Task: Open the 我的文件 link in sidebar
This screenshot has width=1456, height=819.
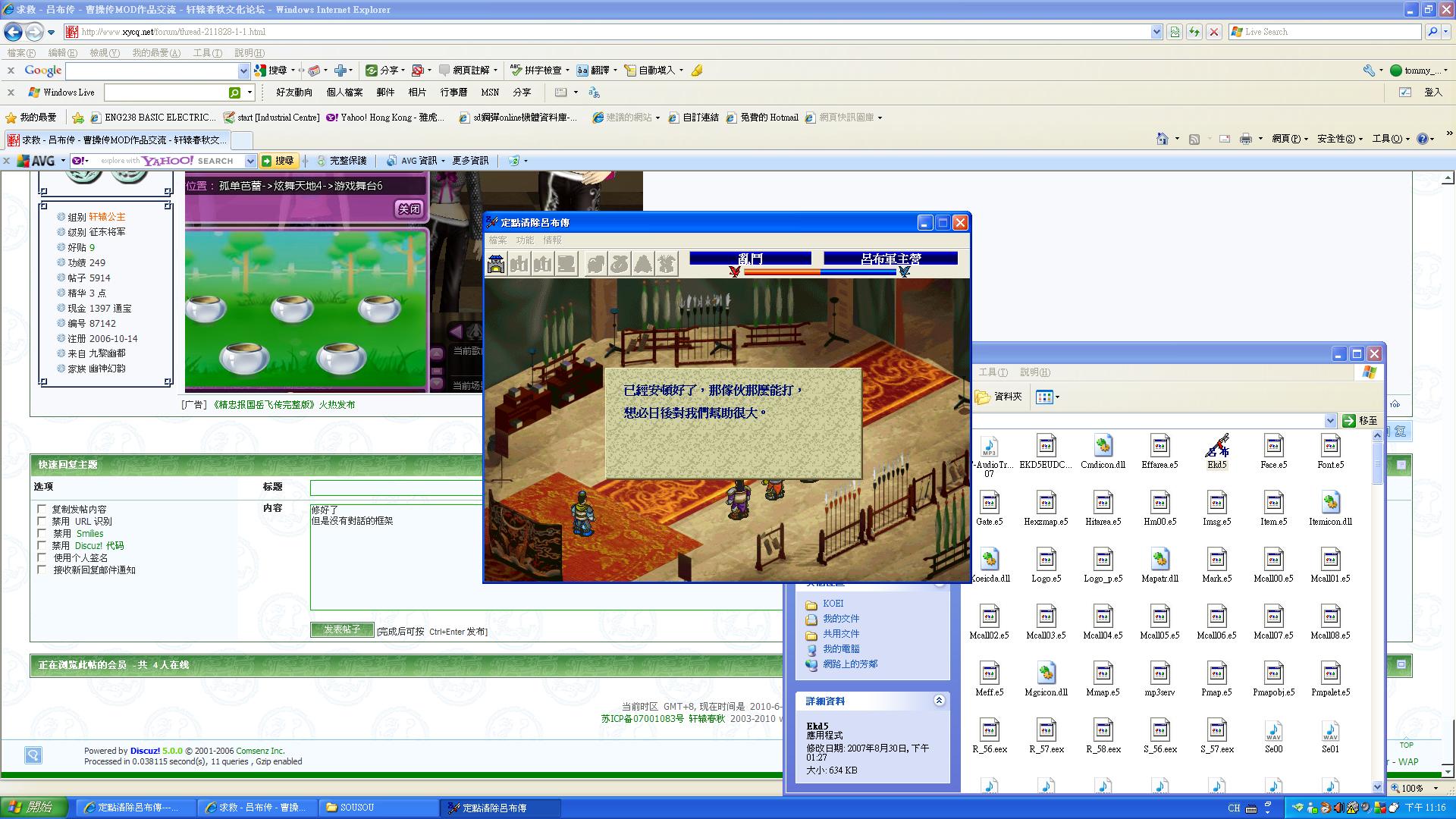Action: tap(841, 619)
